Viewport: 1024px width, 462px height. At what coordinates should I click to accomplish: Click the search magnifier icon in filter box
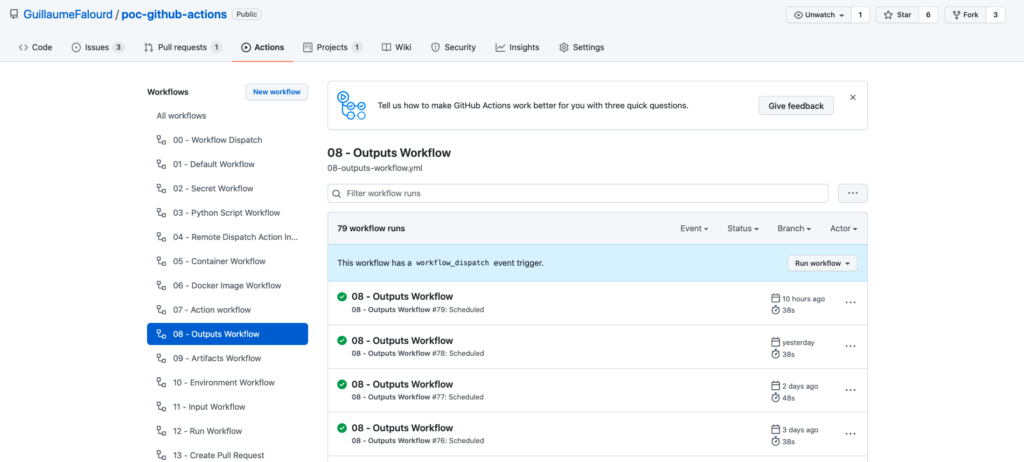337,193
